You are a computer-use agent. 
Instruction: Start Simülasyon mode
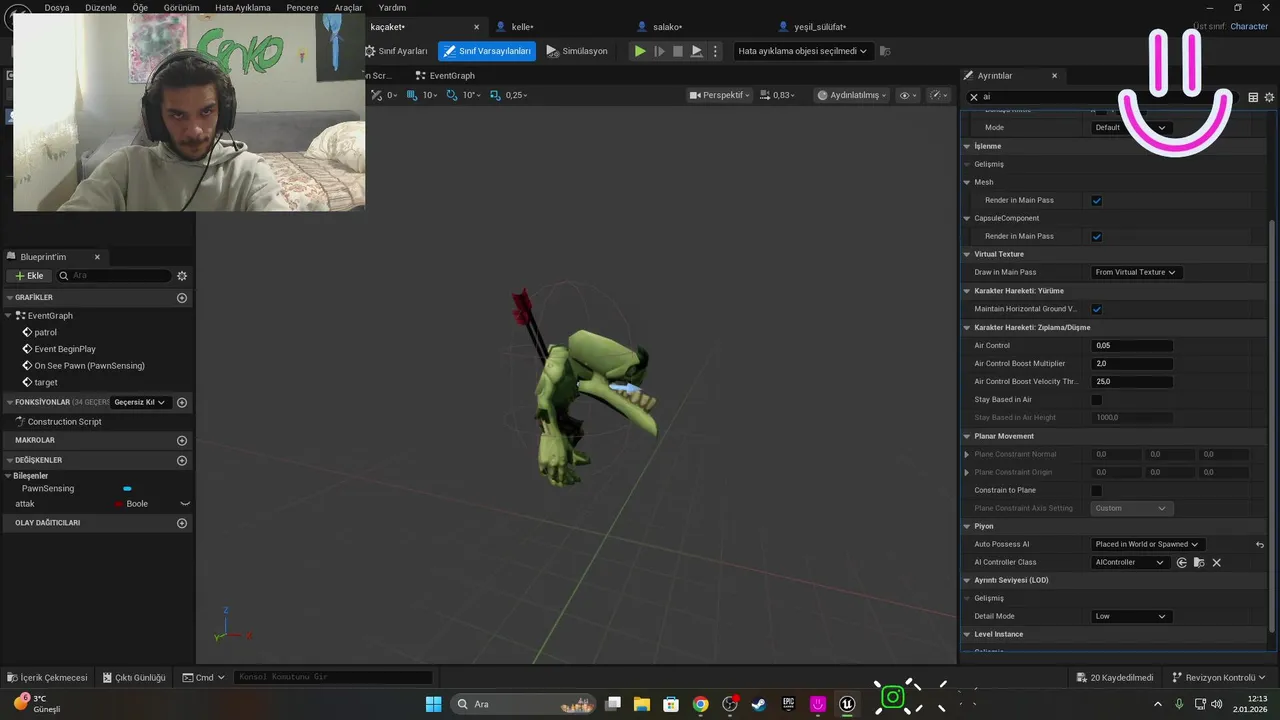click(577, 51)
